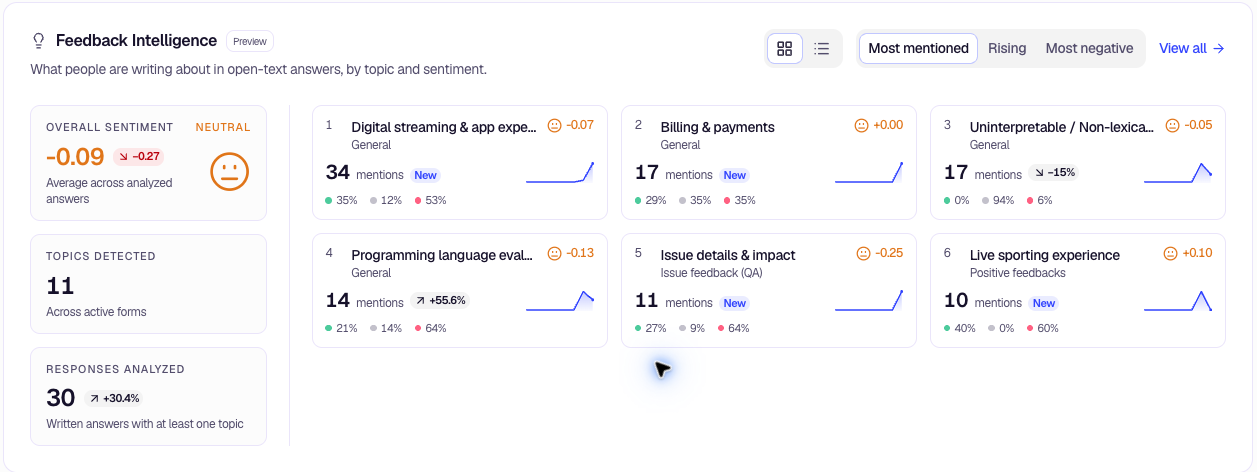The height and width of the screenshot is (472, 1257).
Task: Click the 94% neutral share in Uninterpretable card
Action: (998, 200)
